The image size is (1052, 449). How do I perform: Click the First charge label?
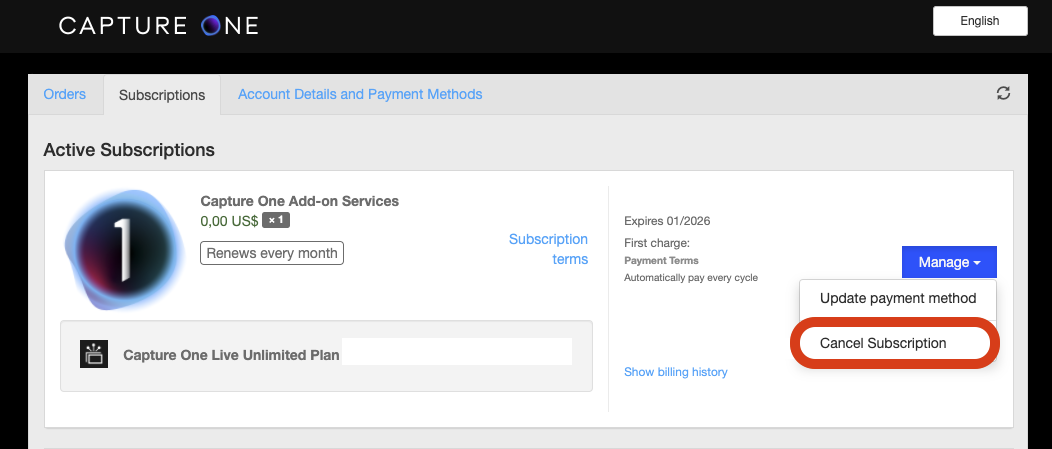click(657, 242)
